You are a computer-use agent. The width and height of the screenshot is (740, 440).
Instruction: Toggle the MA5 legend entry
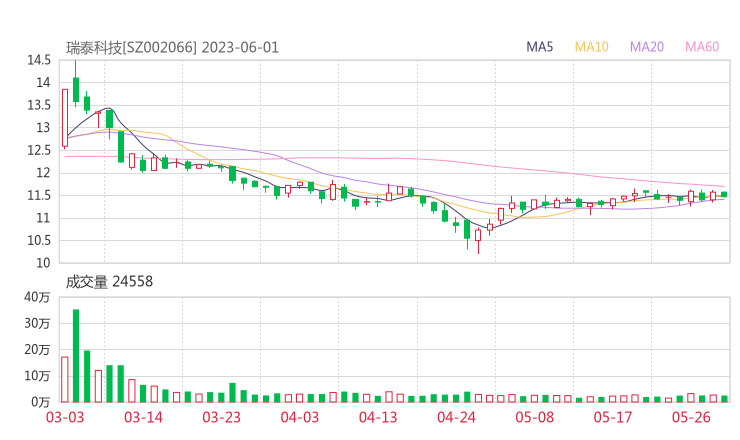[539, 47]
